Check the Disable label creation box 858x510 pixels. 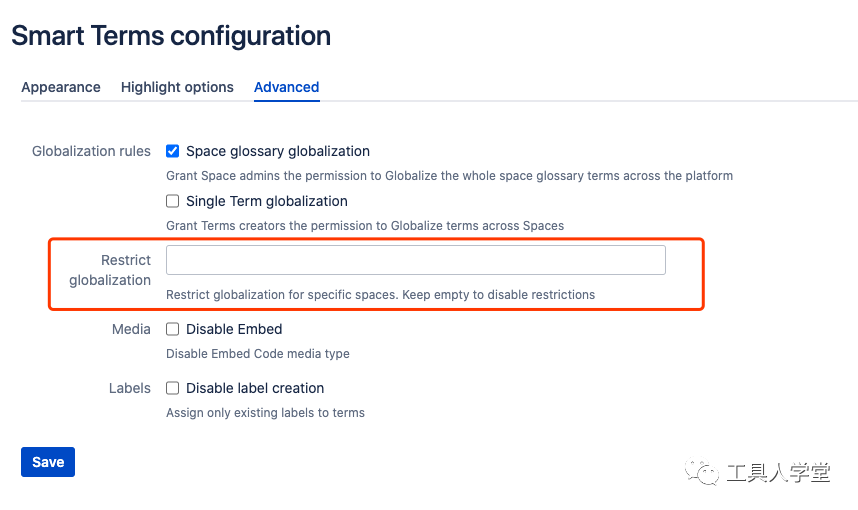(x=173, y=388)
